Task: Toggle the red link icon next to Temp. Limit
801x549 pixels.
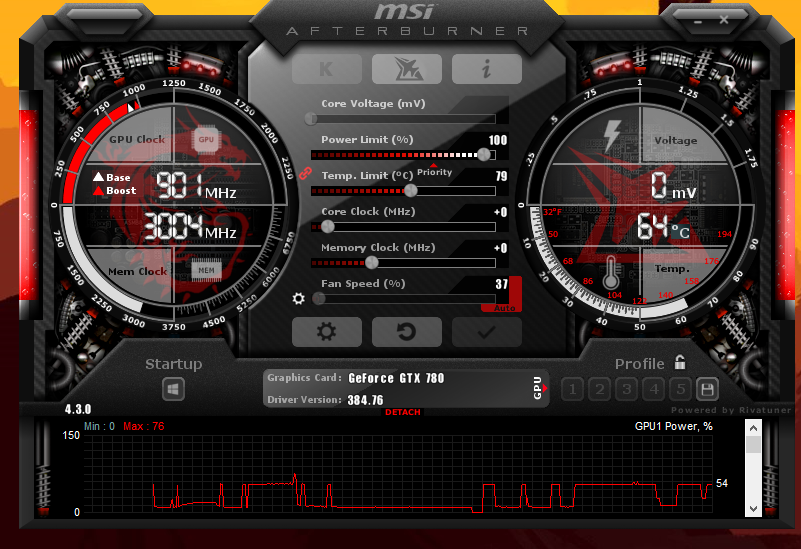Action: [x=305, y=174]
